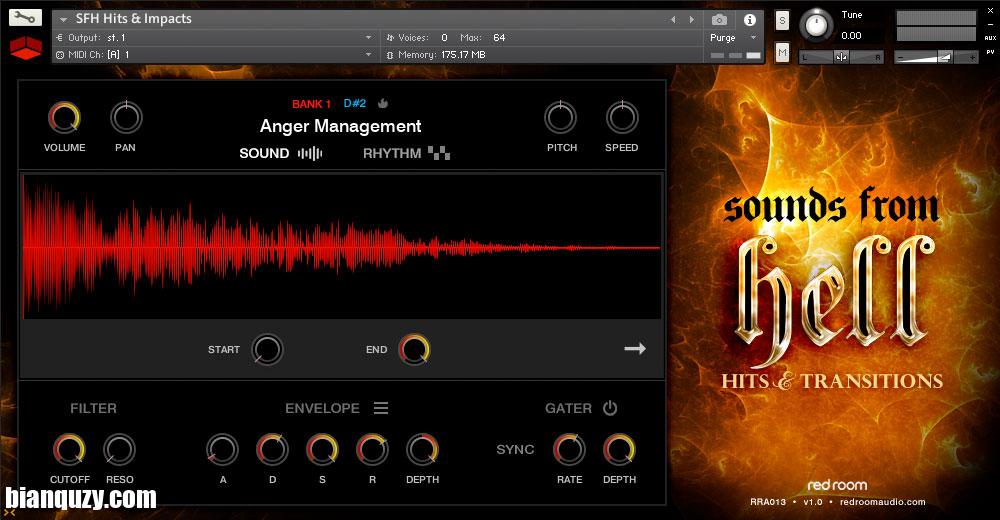Click the minimize dash under the X
1000x520 pixels.
[990, 24]
